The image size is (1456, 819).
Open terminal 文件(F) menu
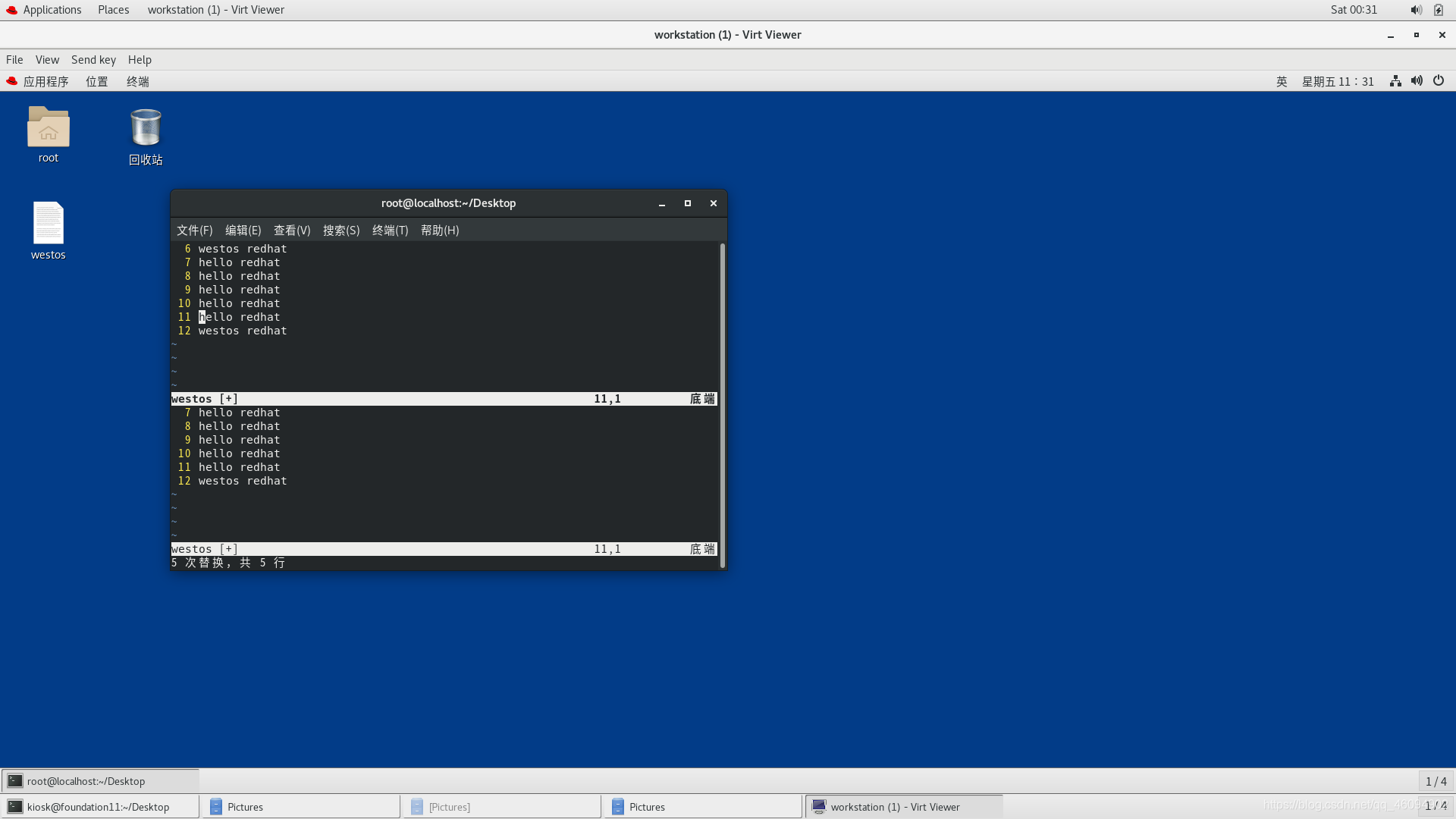(x=194, y=230)
